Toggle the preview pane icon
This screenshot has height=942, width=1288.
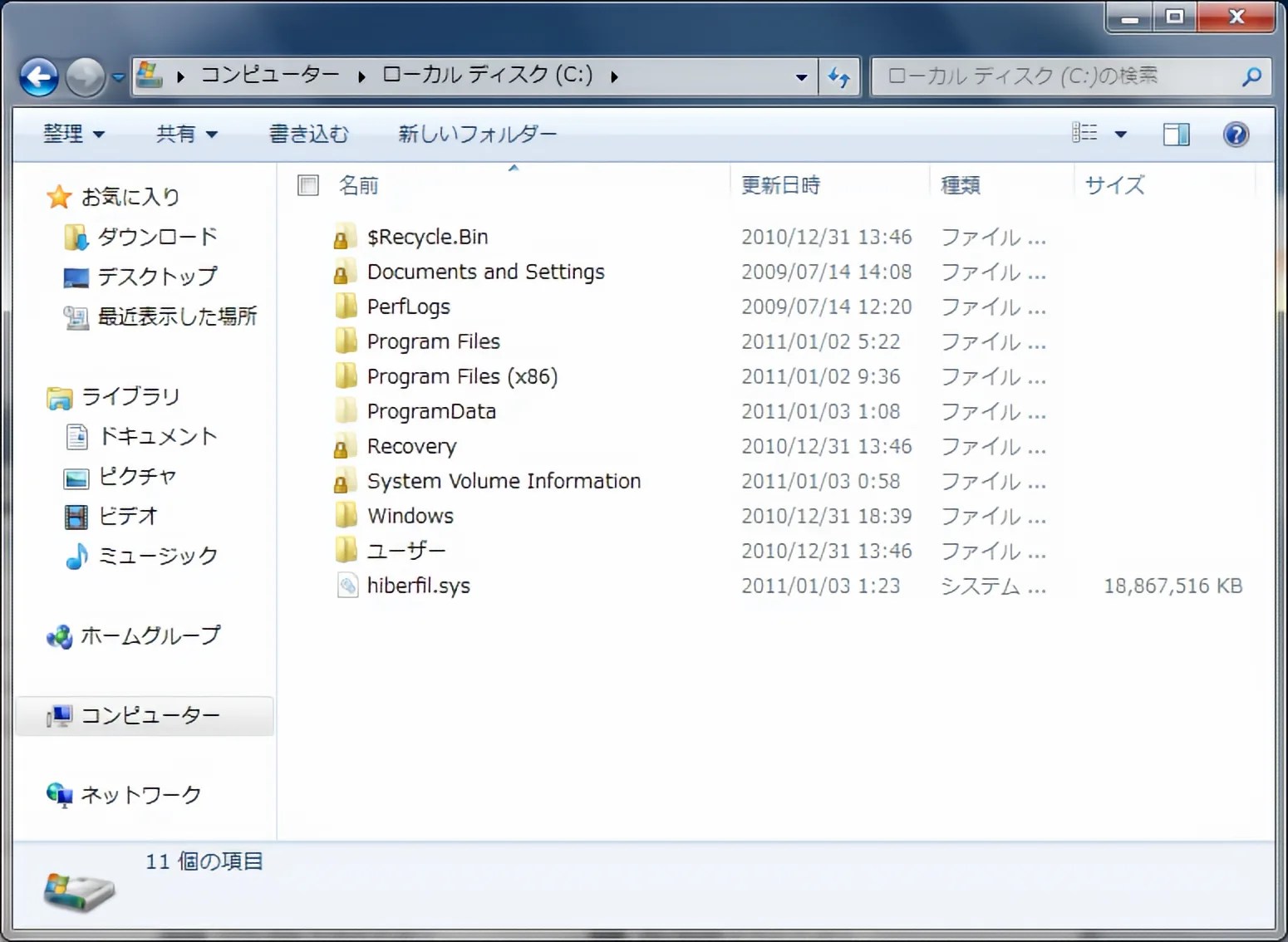click(1176, 134)
